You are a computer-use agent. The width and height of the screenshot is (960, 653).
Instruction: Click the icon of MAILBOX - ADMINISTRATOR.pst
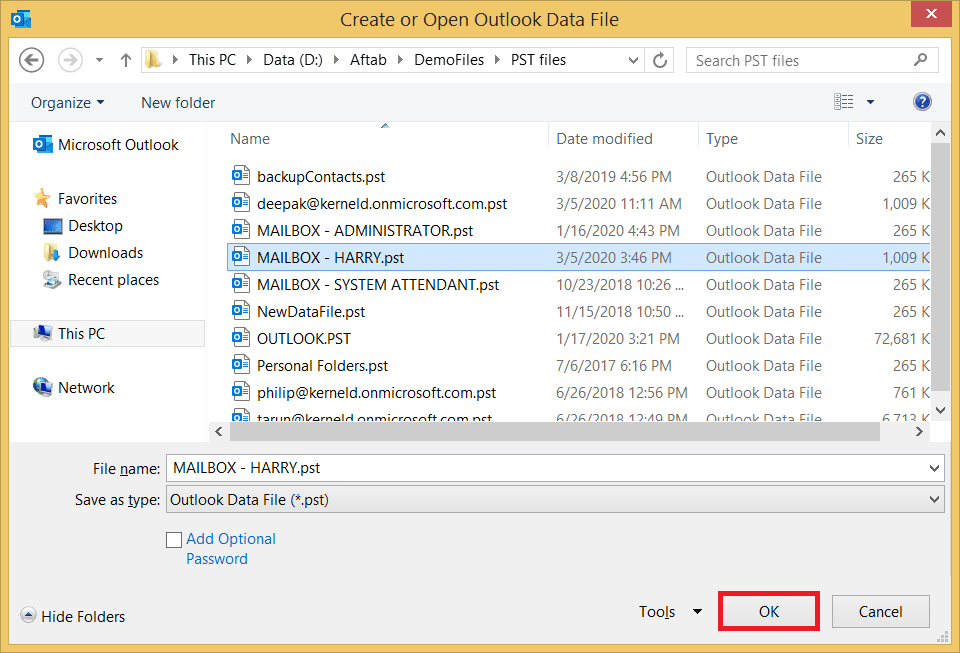coord(241,229)
